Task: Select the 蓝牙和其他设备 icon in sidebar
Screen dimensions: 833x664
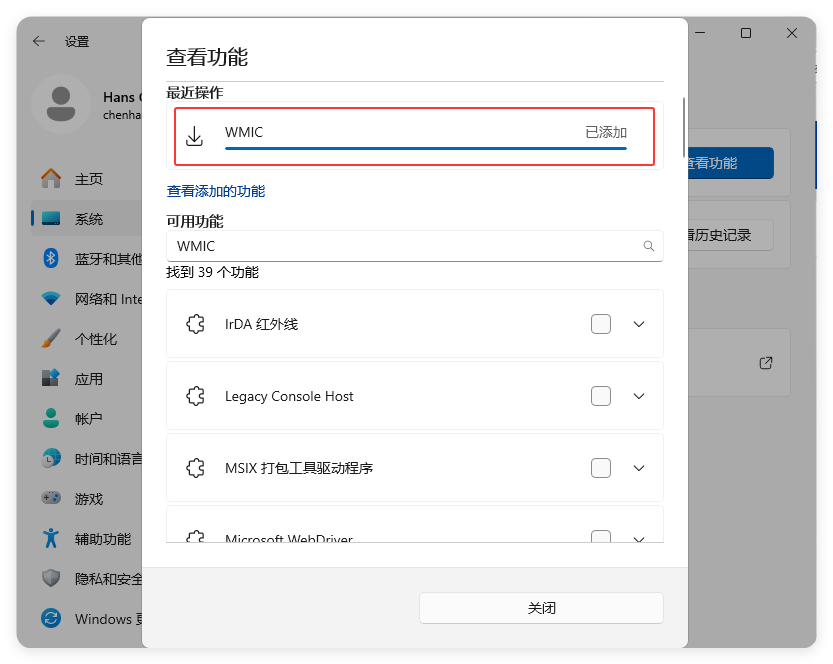Action: click(x=51, y=258)
